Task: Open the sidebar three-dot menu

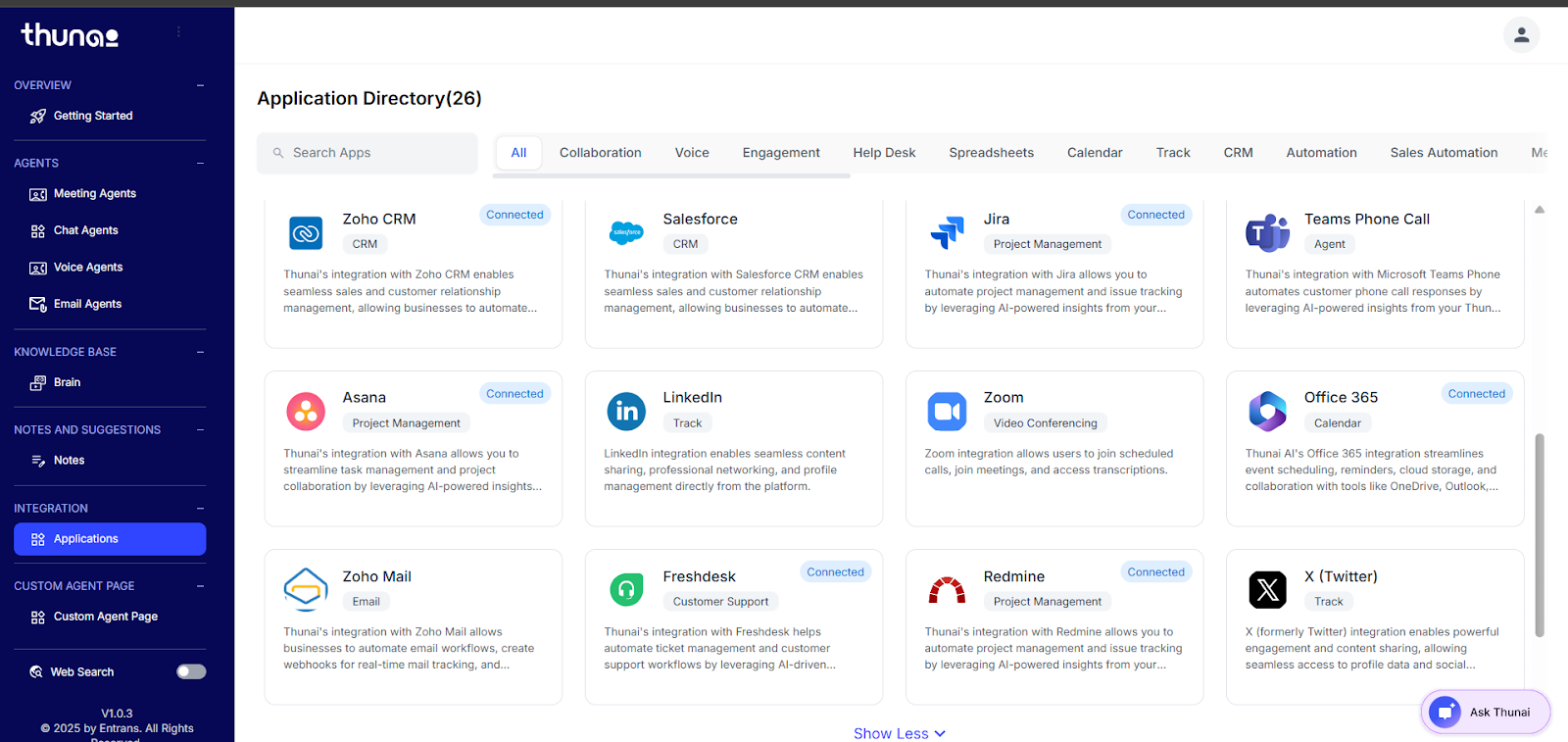Action: tap(178, 32)
